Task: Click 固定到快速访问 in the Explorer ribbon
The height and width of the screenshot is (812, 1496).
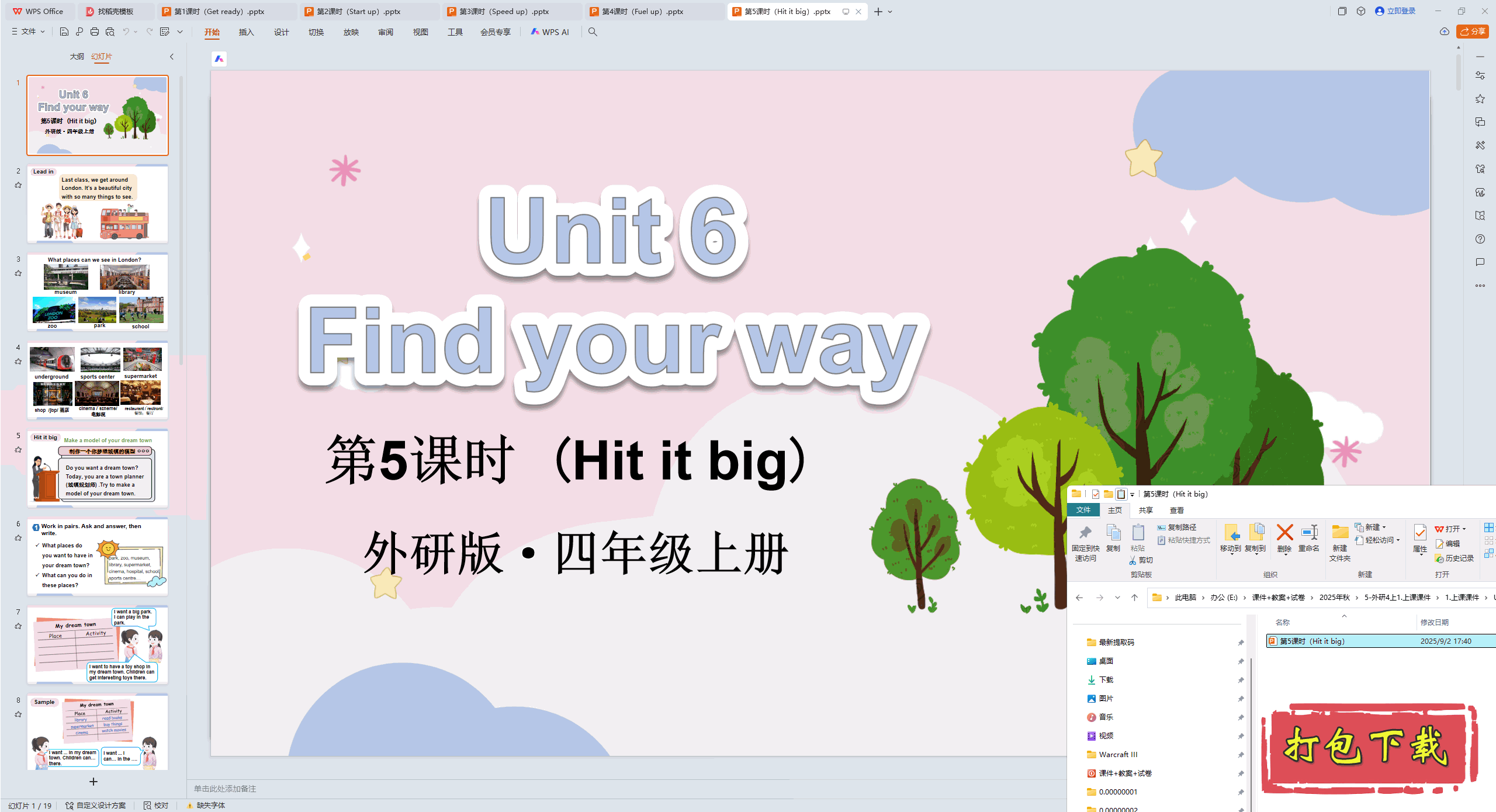Action: (x=1085, y=542)
